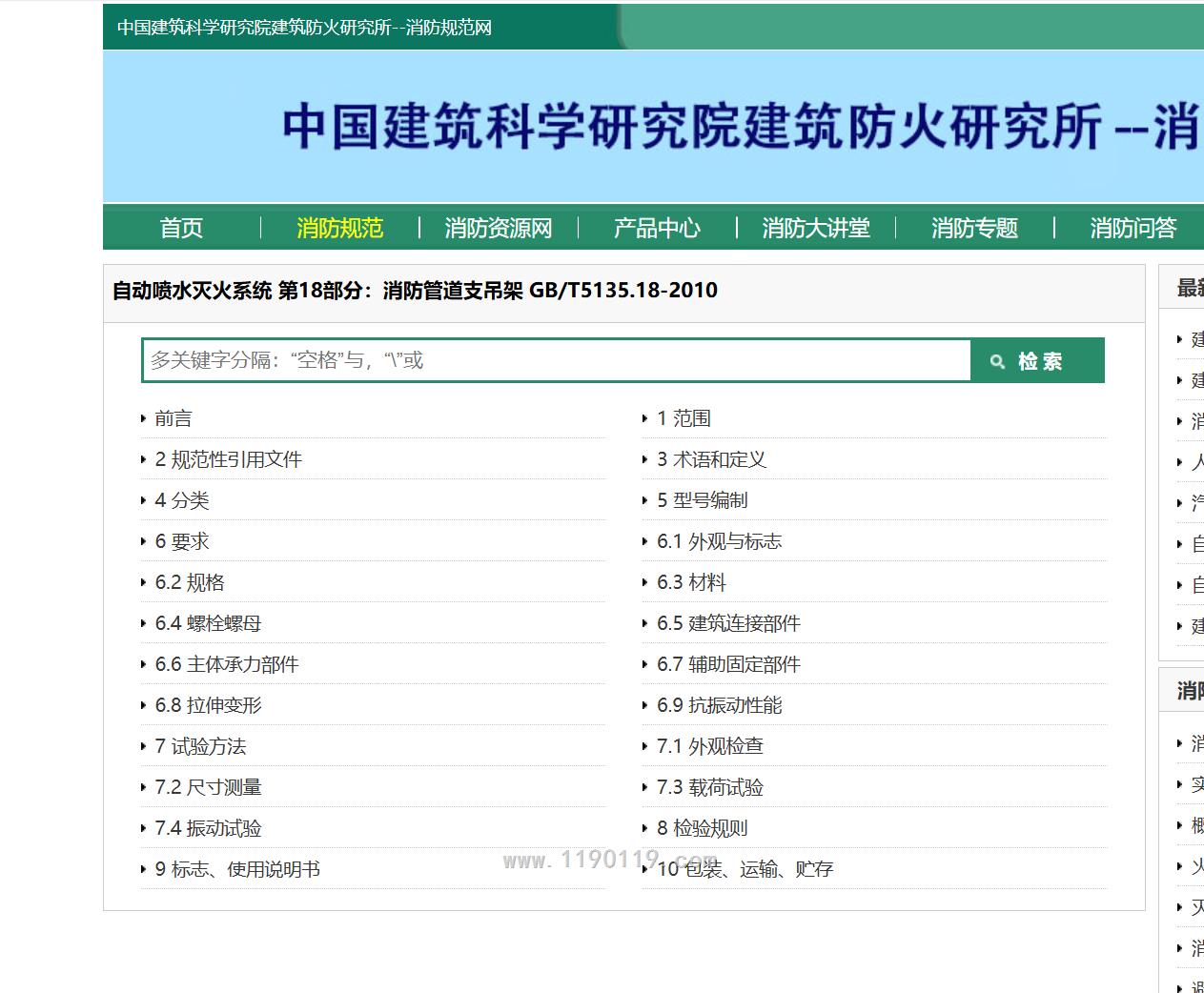Click the 检索 search button
This screenshot has width=1204, height=993.
tap(1037, 361)
